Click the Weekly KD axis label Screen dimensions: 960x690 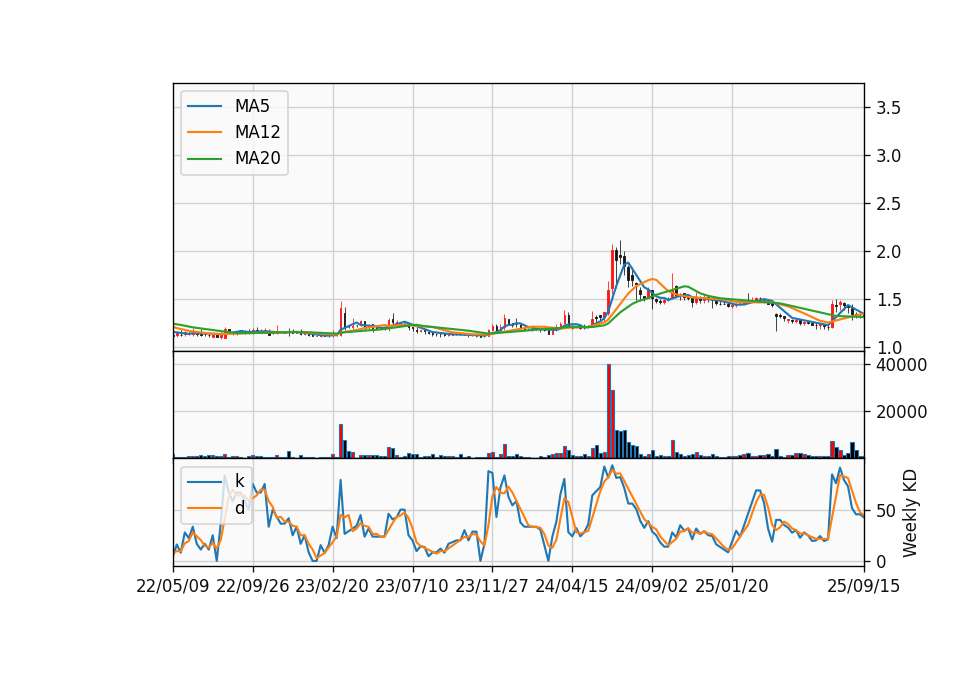tap(909, 513)
